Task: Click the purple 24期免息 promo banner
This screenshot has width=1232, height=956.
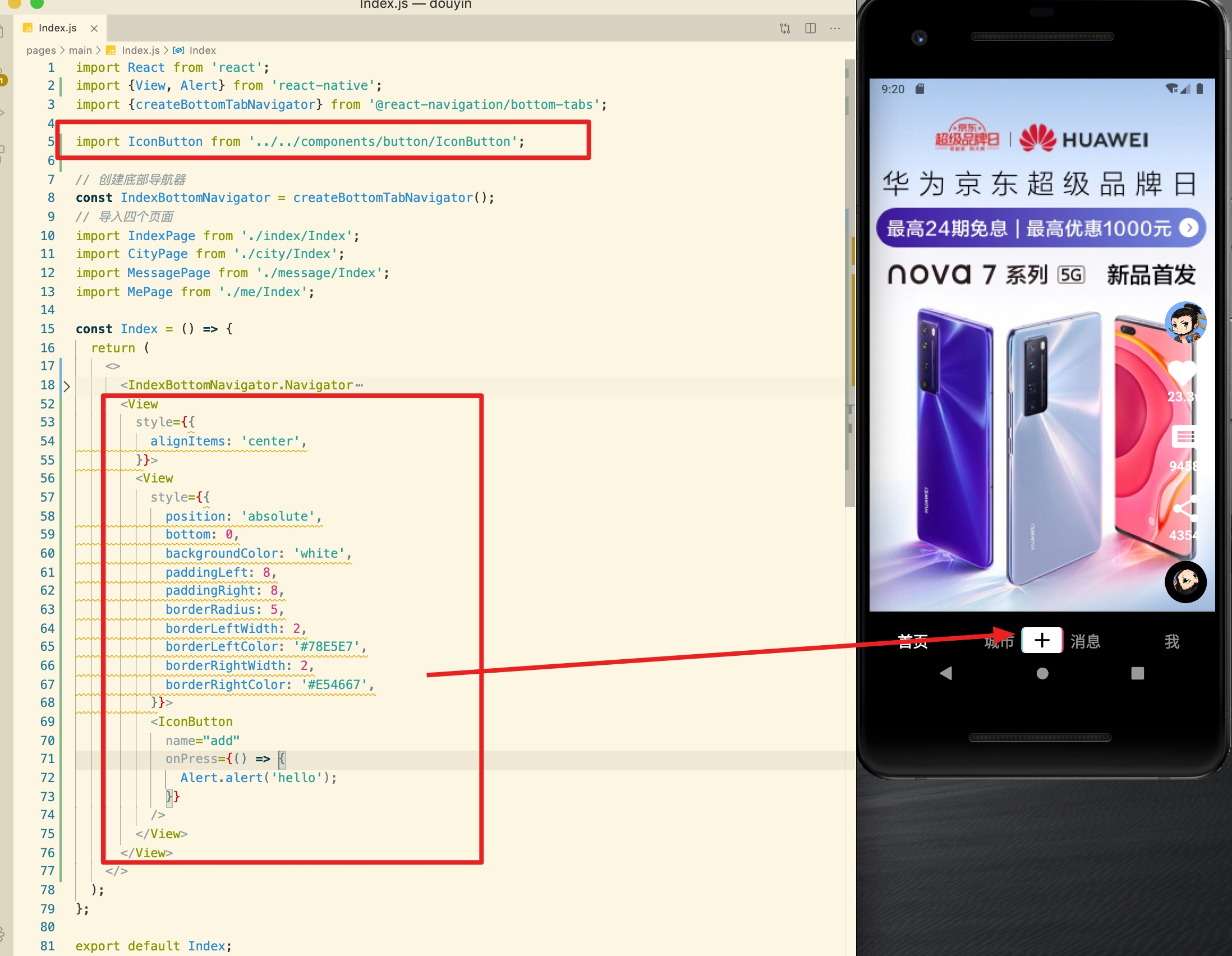Action: click(x=1041, y=228)
